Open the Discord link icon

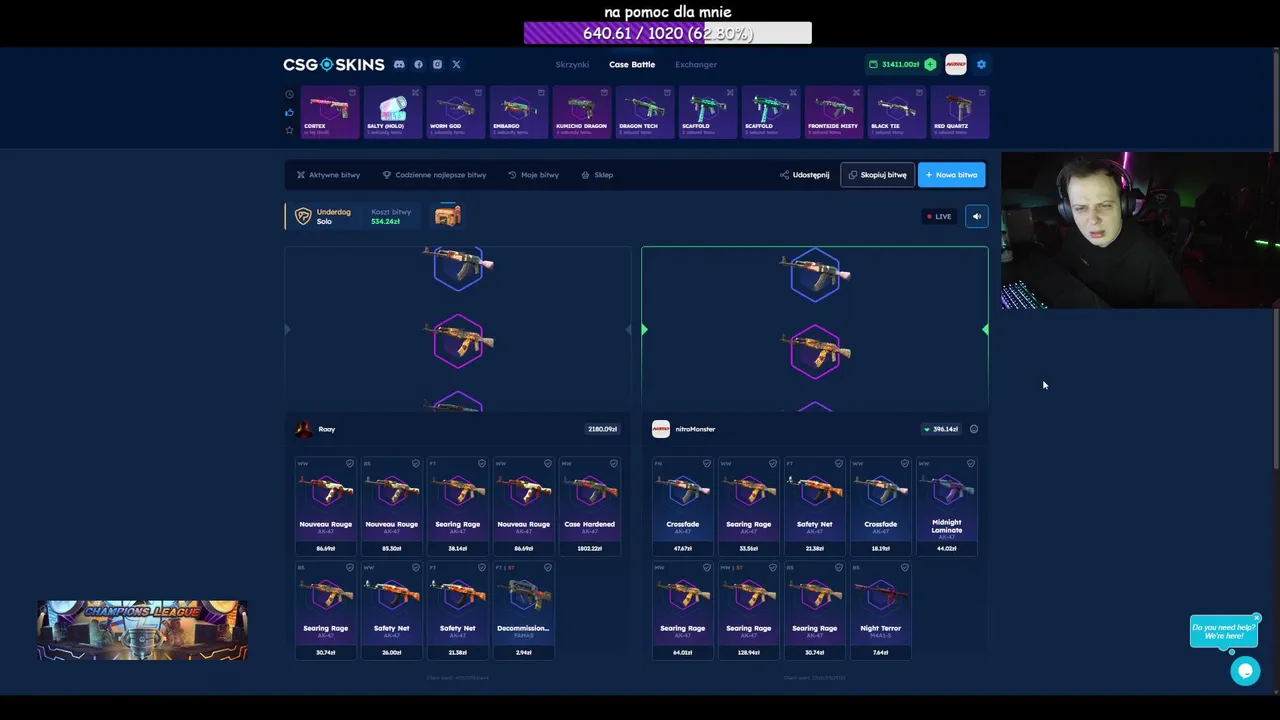coord(399,64)
